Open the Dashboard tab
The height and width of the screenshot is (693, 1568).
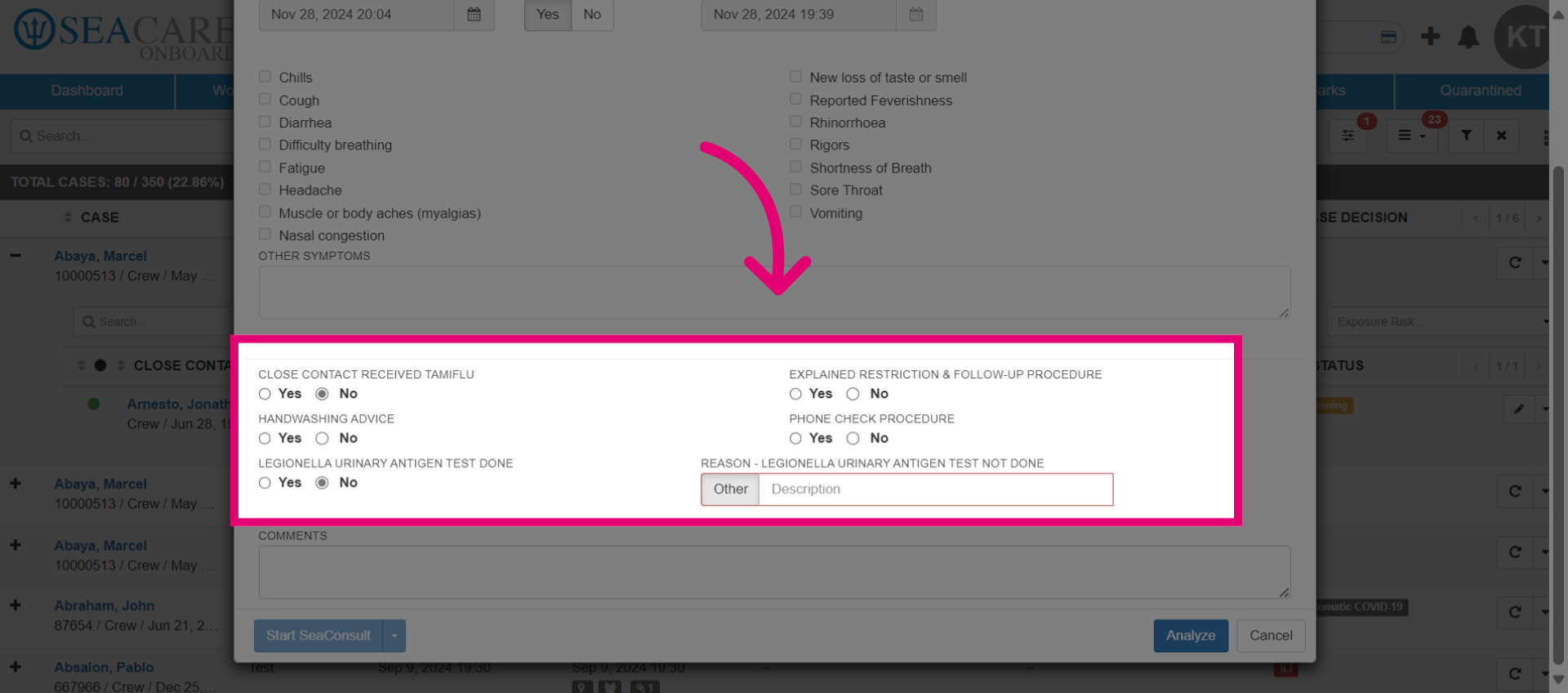(x=87, y=91)
